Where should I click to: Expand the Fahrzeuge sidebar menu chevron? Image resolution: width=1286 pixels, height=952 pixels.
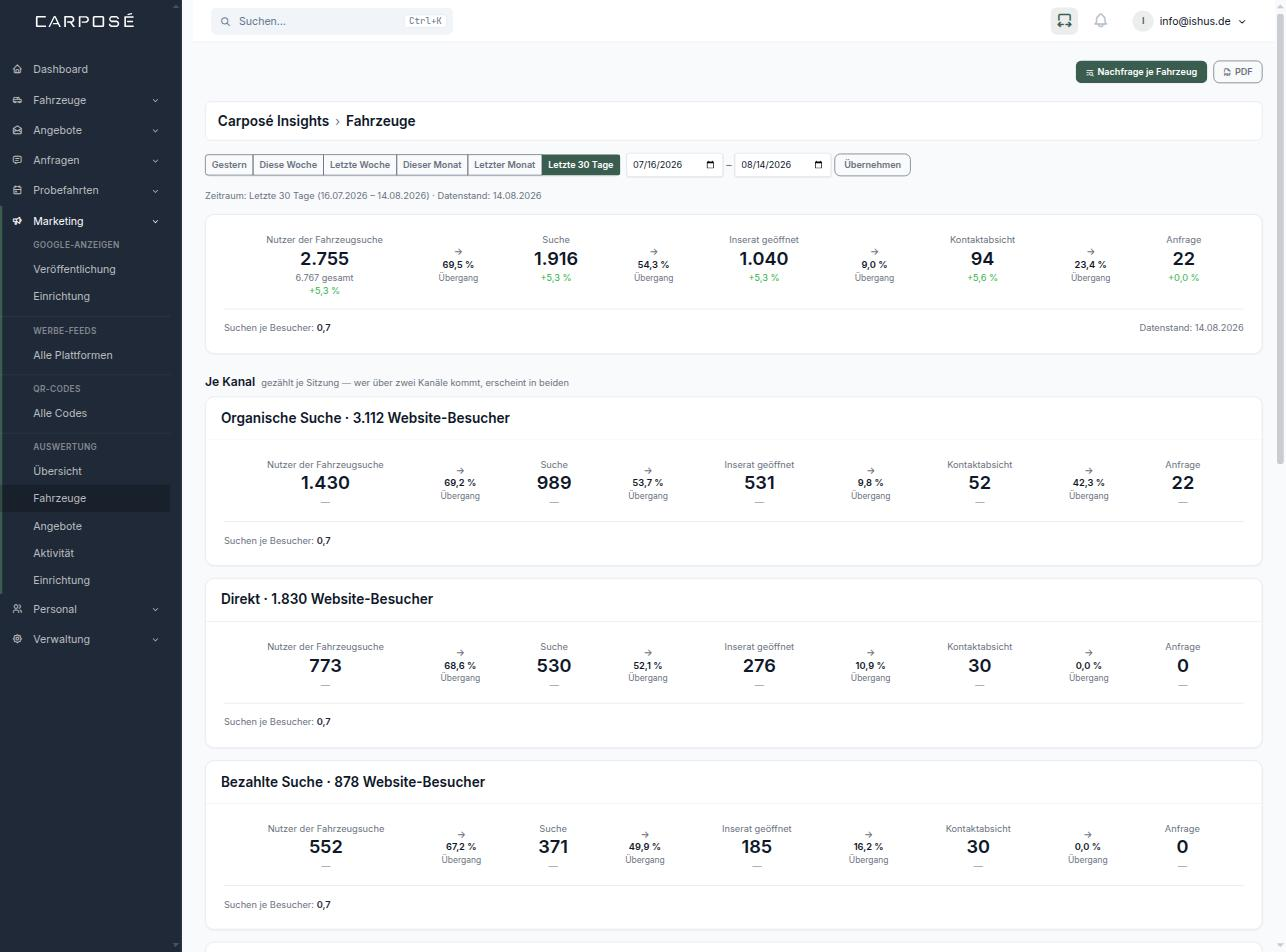tap(155, 100)
